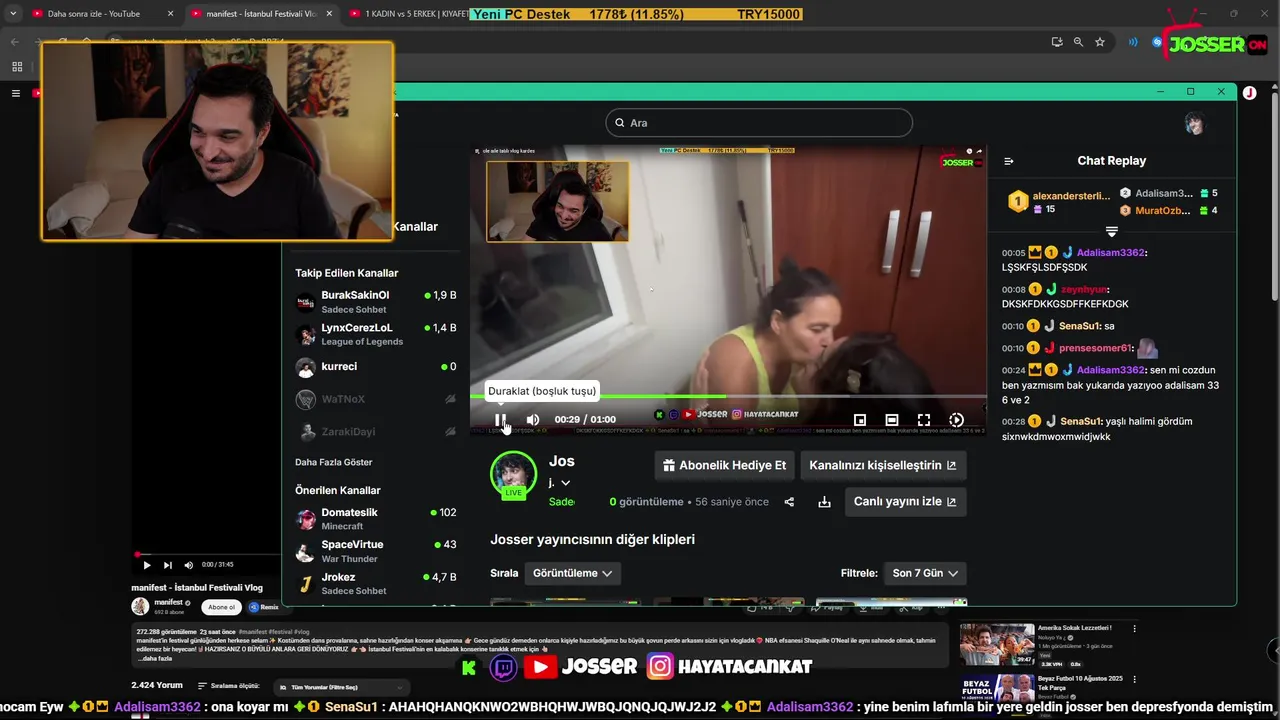The width and height of the screenshot is (1280, 720).
Task: Click the YouTube account avatar J icon
Action: click(x=1249, y=93)
